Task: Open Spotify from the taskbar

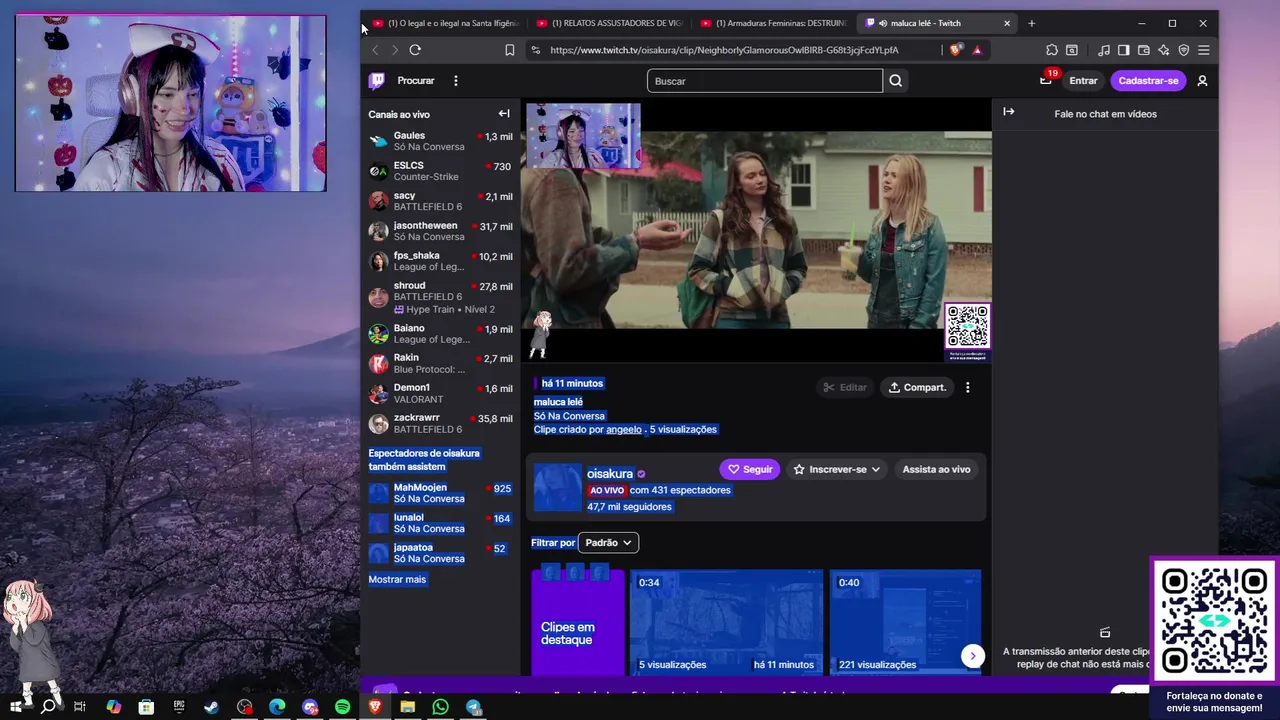Action: pyautogui.click(x=342, y=707)
